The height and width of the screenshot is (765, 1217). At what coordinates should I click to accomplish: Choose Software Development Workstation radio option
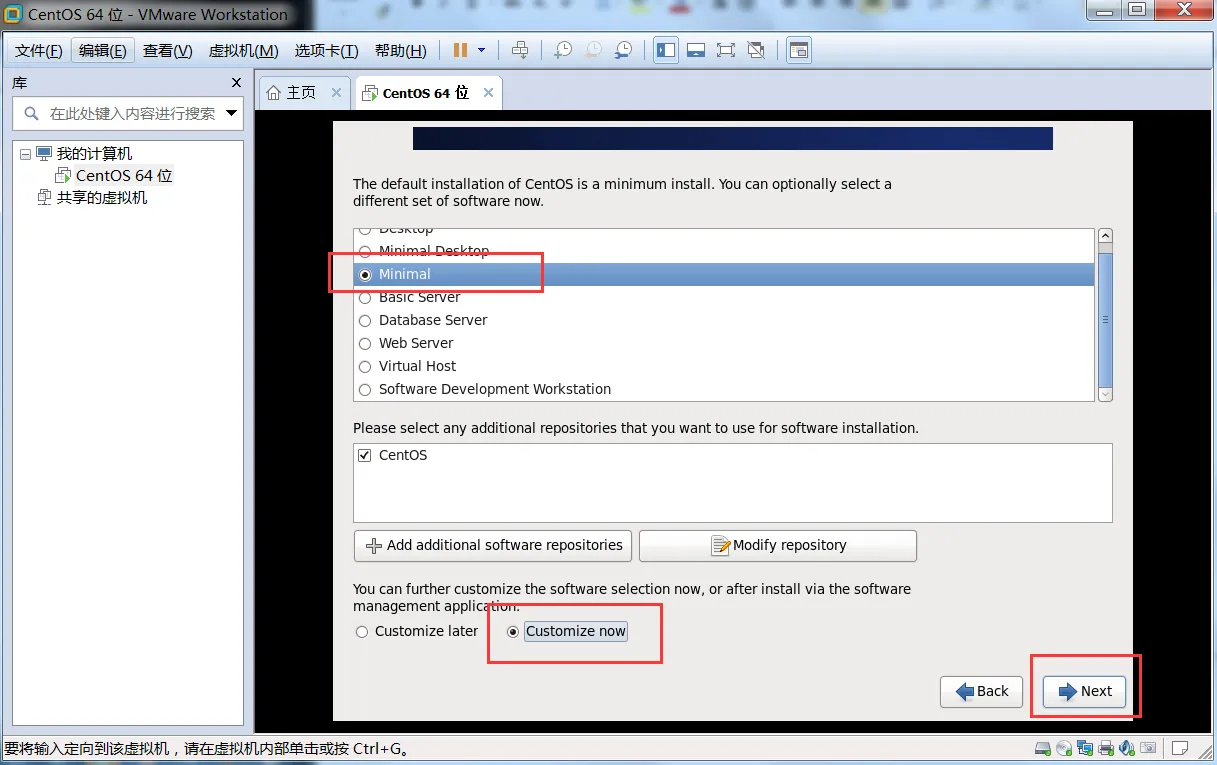[x=365, y=390]
